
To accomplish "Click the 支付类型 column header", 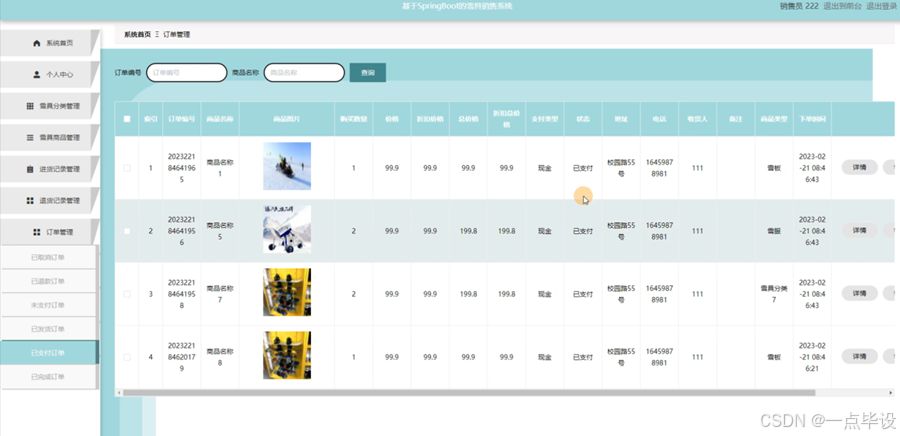I will [x=545, y=119].
